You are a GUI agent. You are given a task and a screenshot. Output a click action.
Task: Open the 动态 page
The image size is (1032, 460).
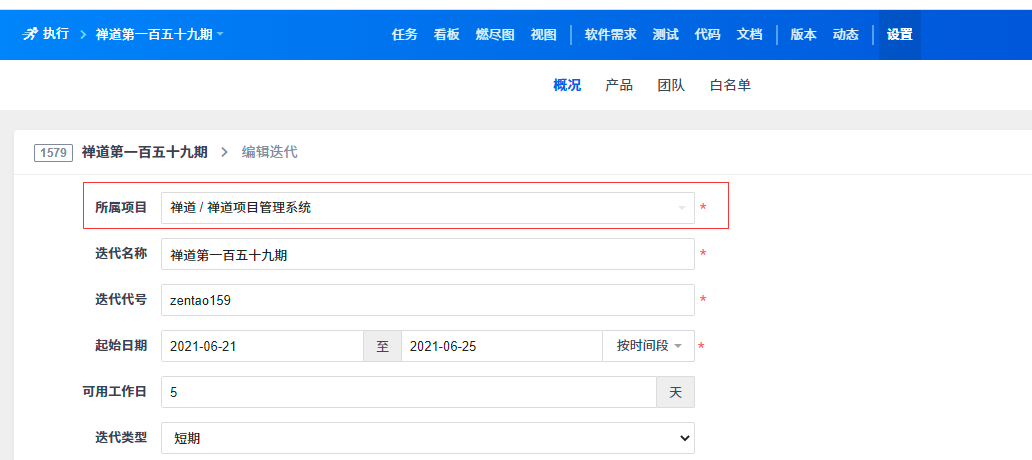846,35
